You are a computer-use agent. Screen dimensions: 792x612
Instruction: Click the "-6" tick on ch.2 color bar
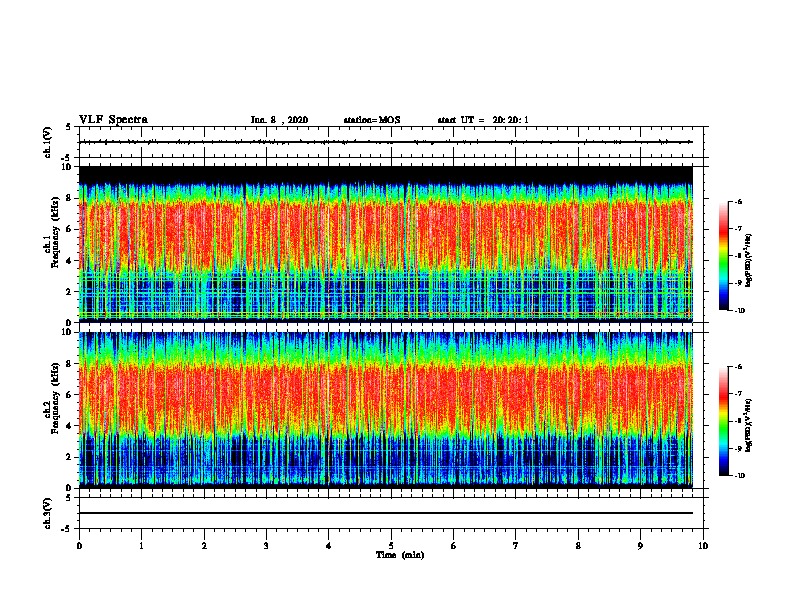pyautogui.click(x=738, y=367)
